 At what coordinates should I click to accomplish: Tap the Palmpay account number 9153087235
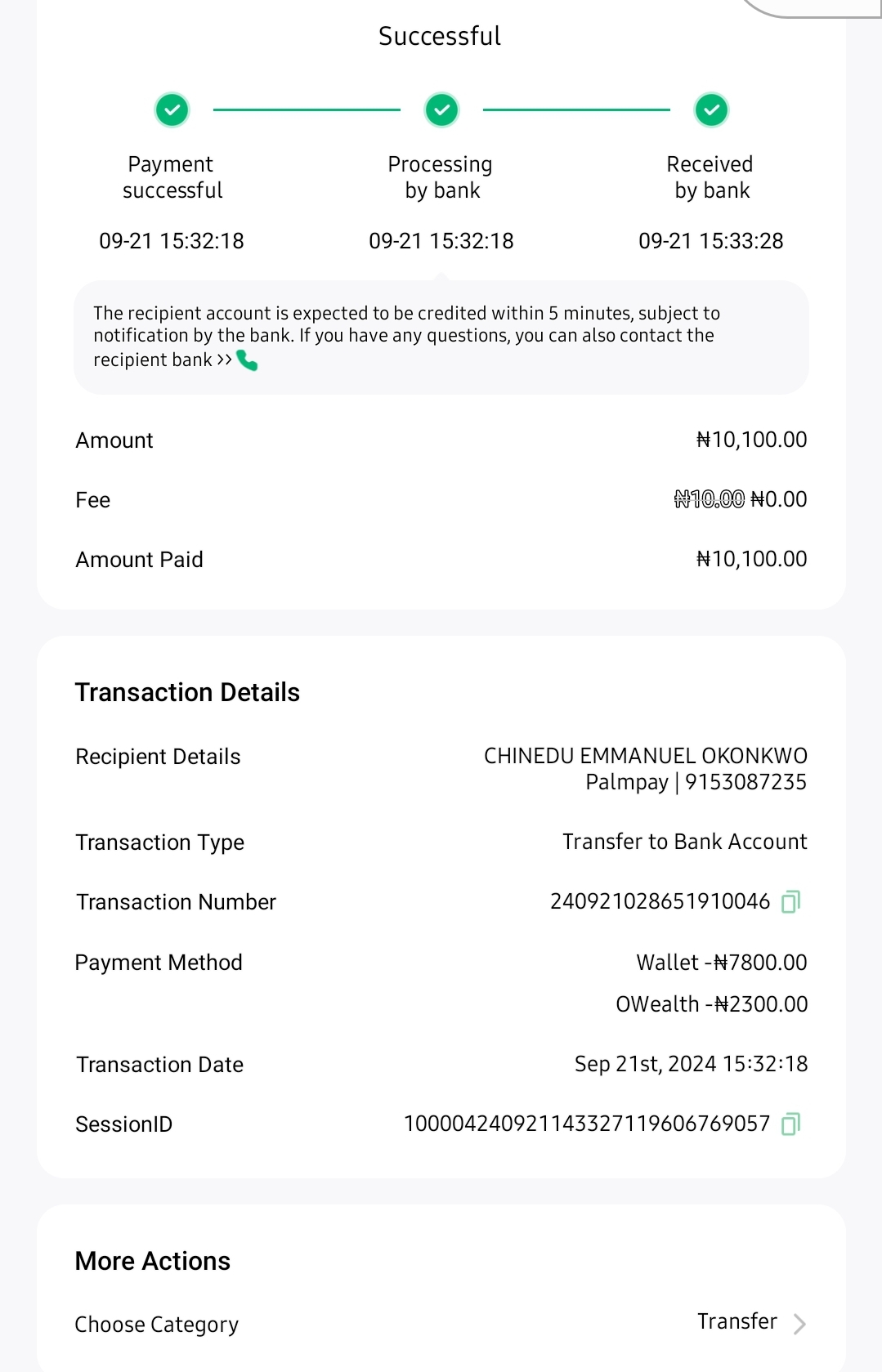click(745, 782)
